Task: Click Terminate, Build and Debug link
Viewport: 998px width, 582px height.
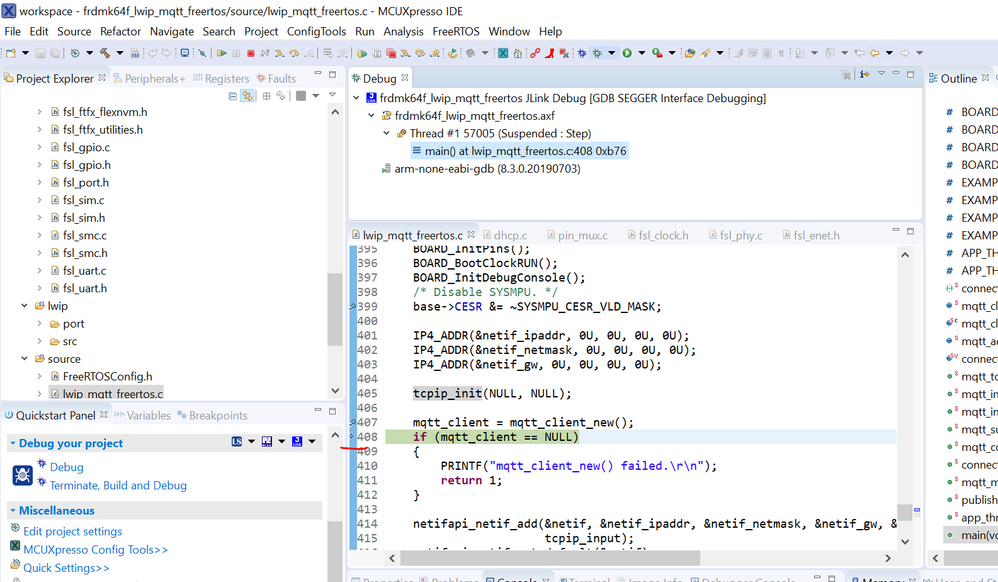Action: [118, 485]
